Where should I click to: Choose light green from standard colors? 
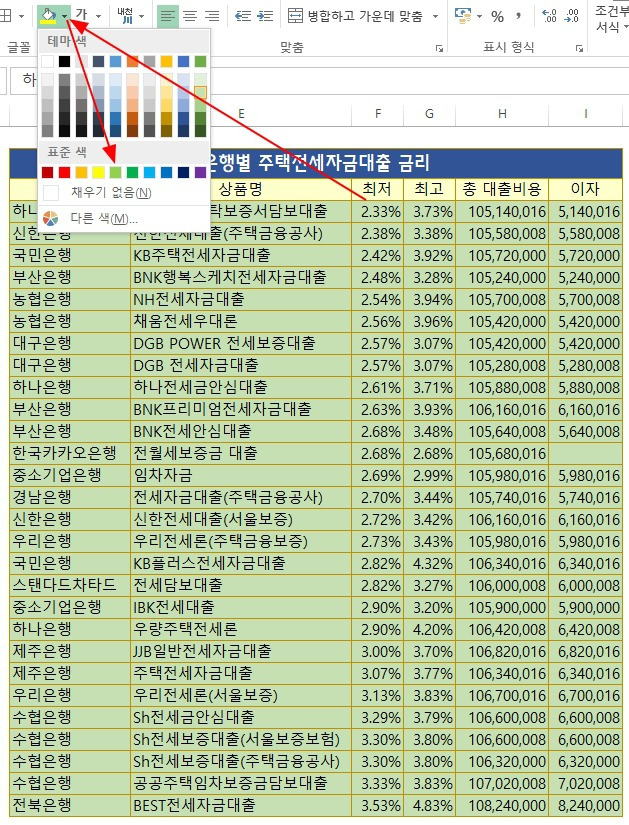(115, 172)
